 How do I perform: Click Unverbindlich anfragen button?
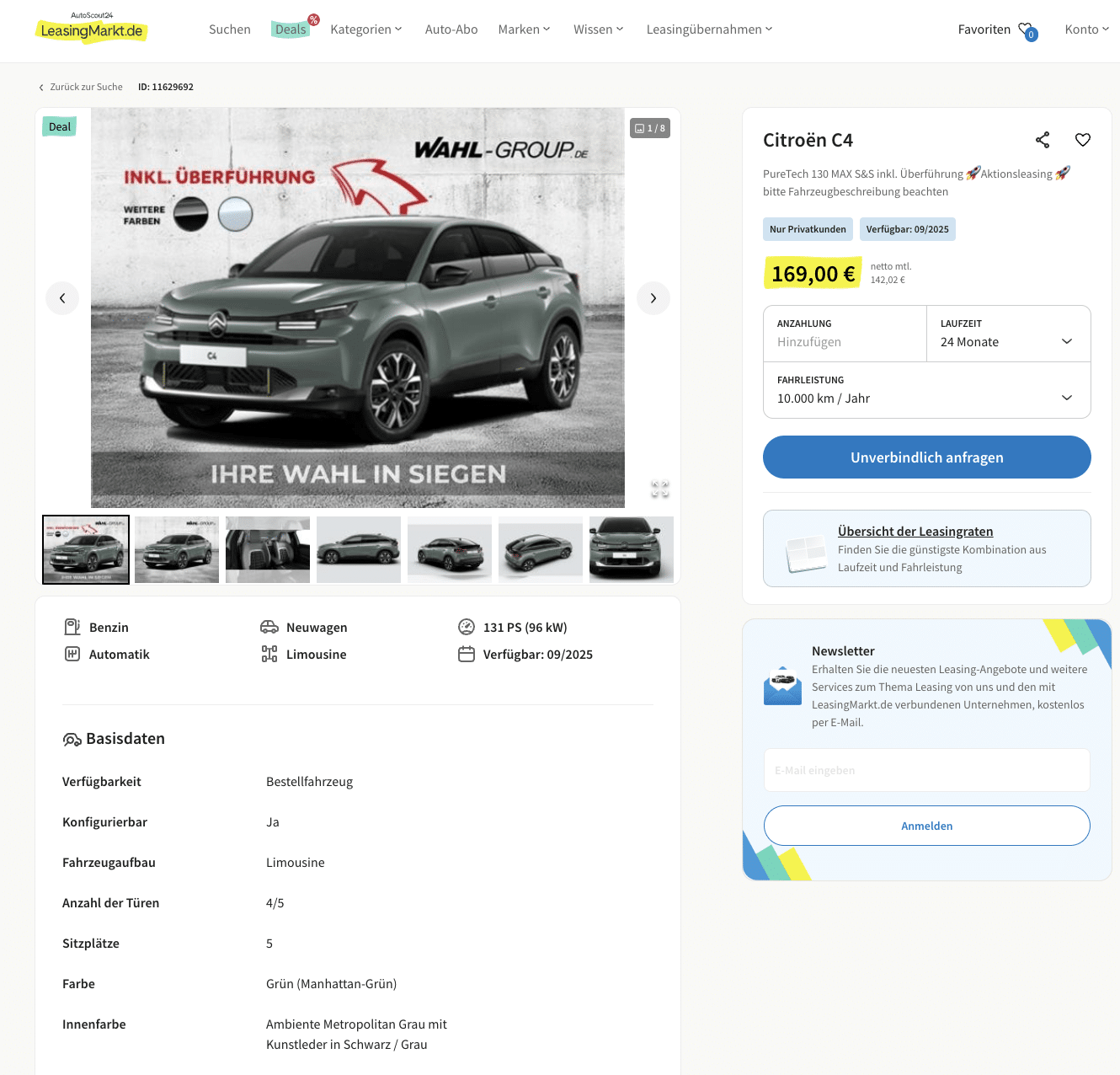click(927, 457)
